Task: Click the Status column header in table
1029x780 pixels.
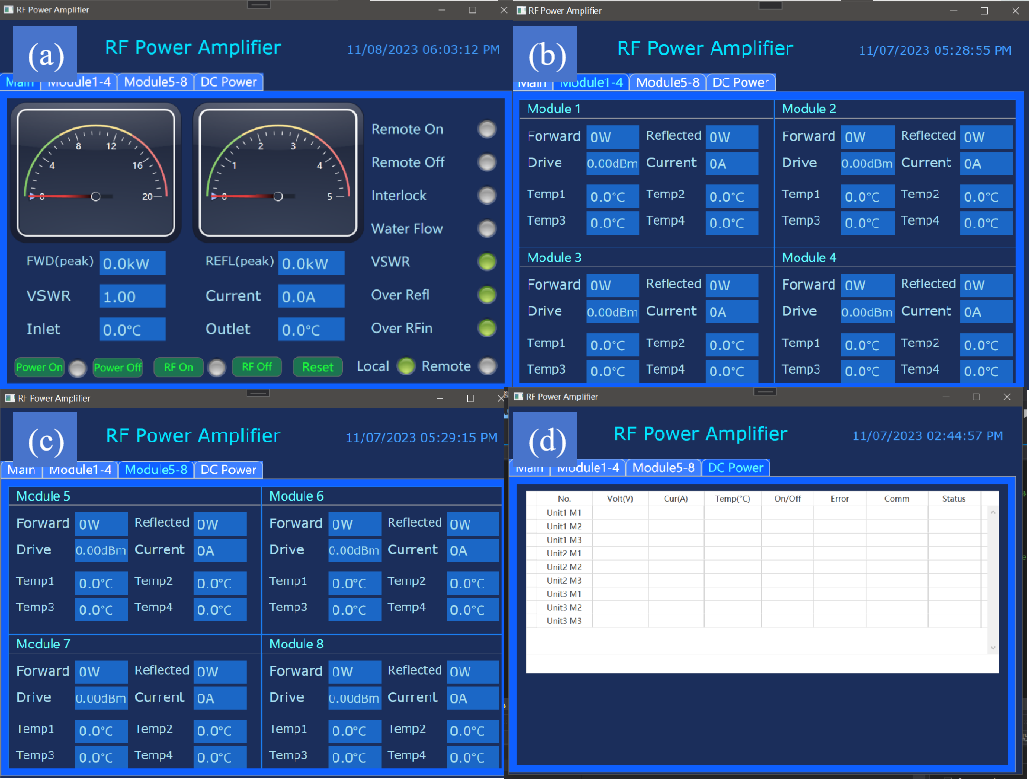Action: click(953, 499)
